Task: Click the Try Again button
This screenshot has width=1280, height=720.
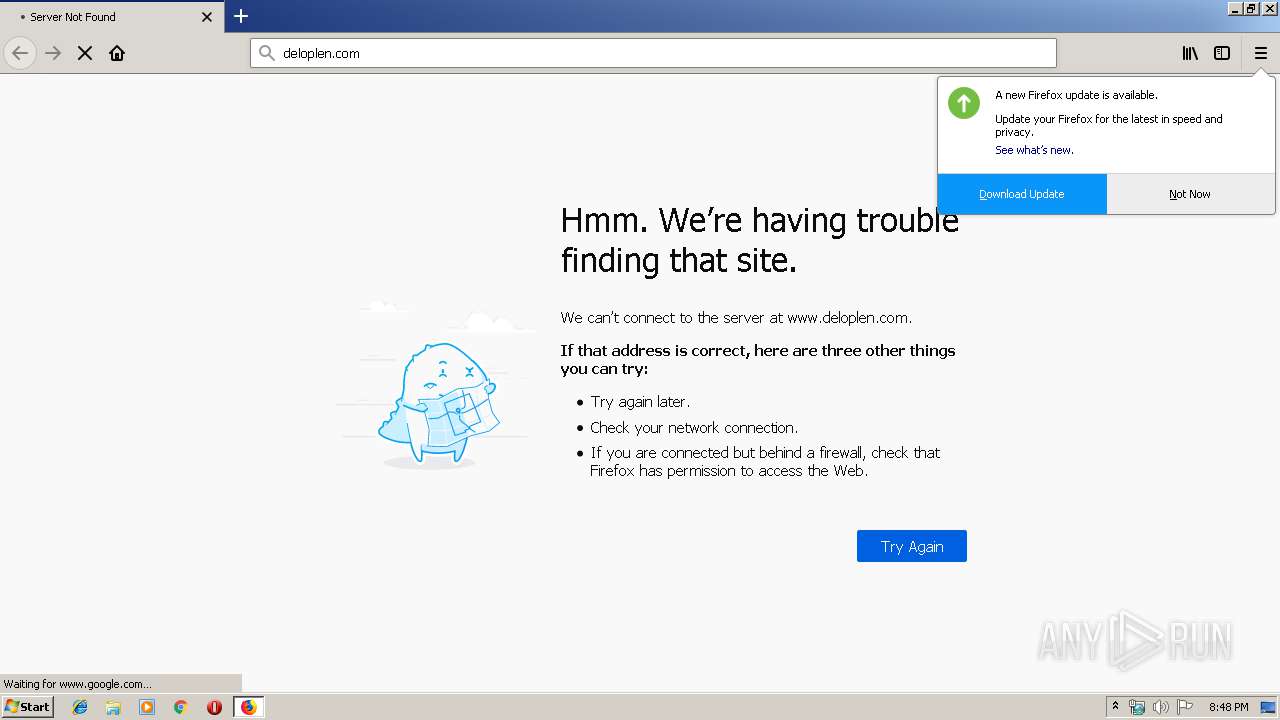Action: [912, 546]
